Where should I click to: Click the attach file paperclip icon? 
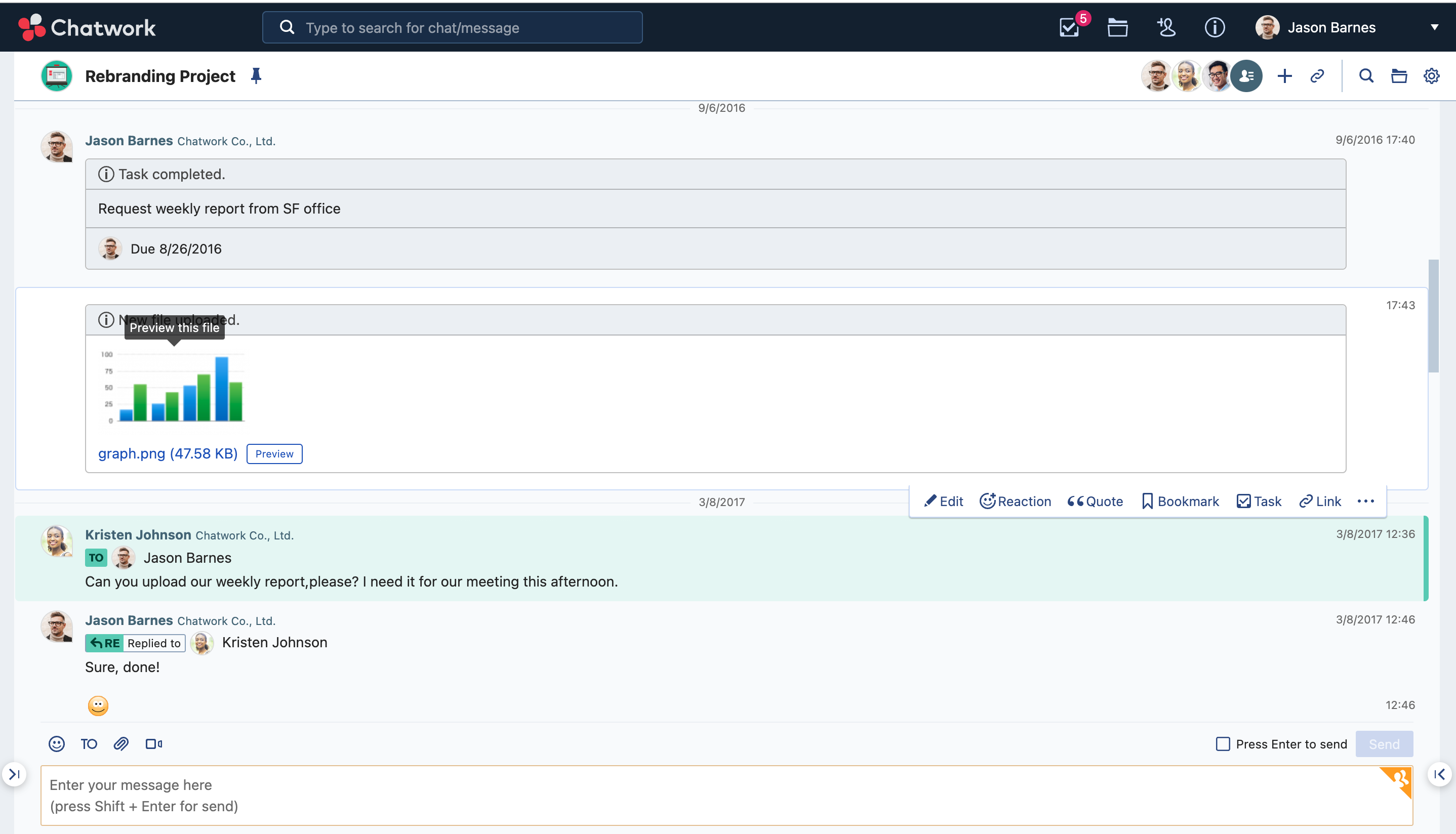coord(121,743)
